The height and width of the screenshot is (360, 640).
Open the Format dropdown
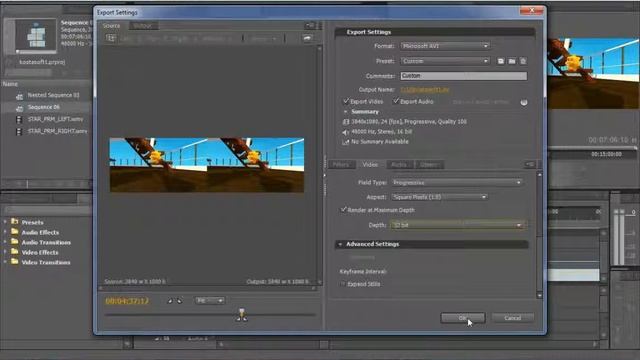(445, 46)
